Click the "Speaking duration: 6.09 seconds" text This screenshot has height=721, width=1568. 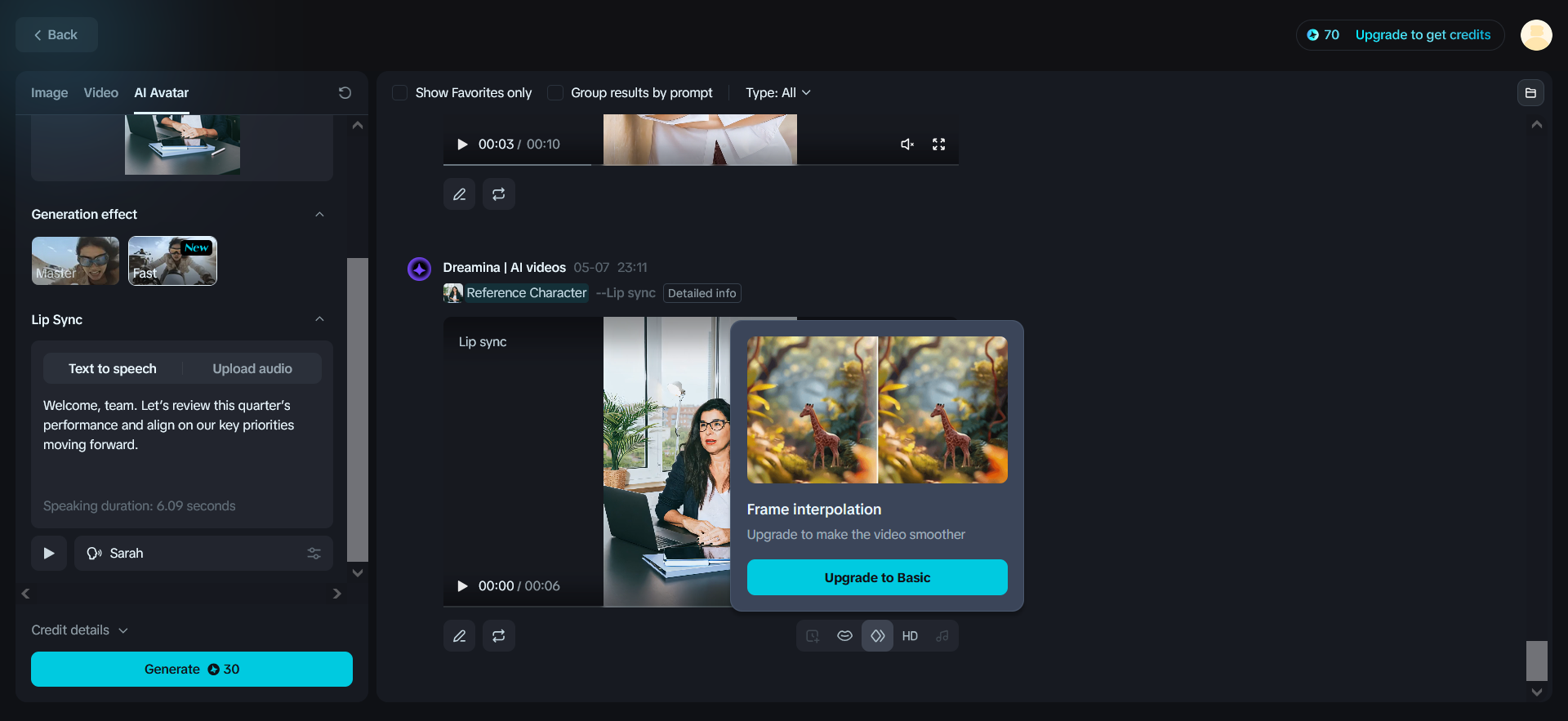(140, 506)
